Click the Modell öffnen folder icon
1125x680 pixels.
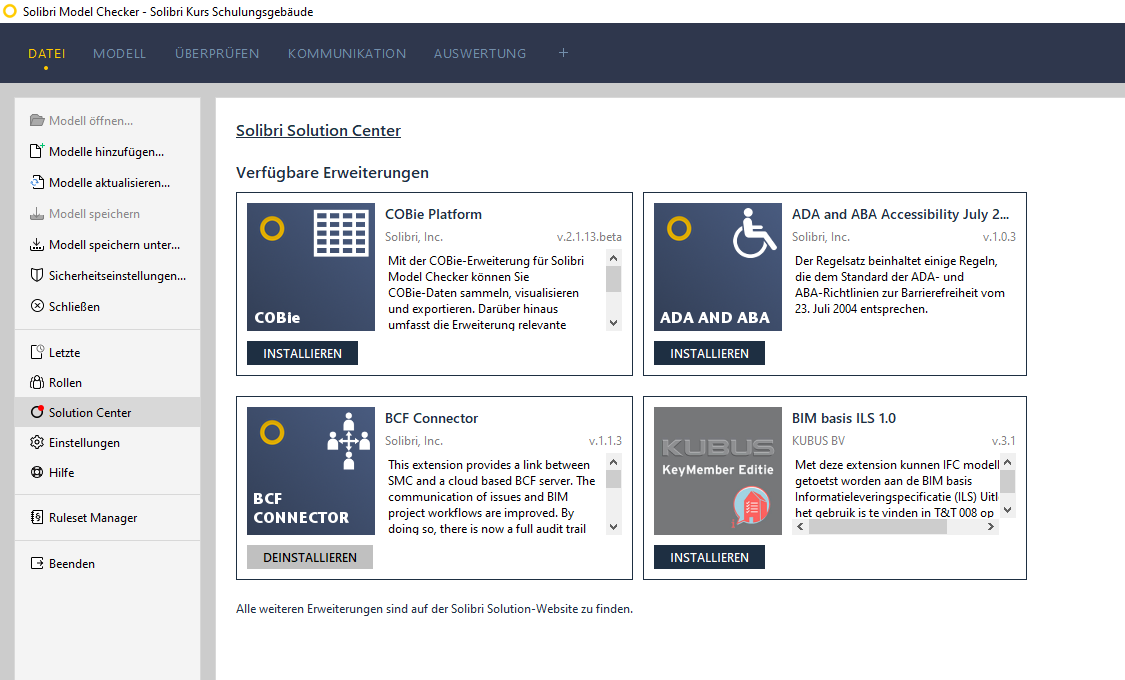click(x=37, y=121)
